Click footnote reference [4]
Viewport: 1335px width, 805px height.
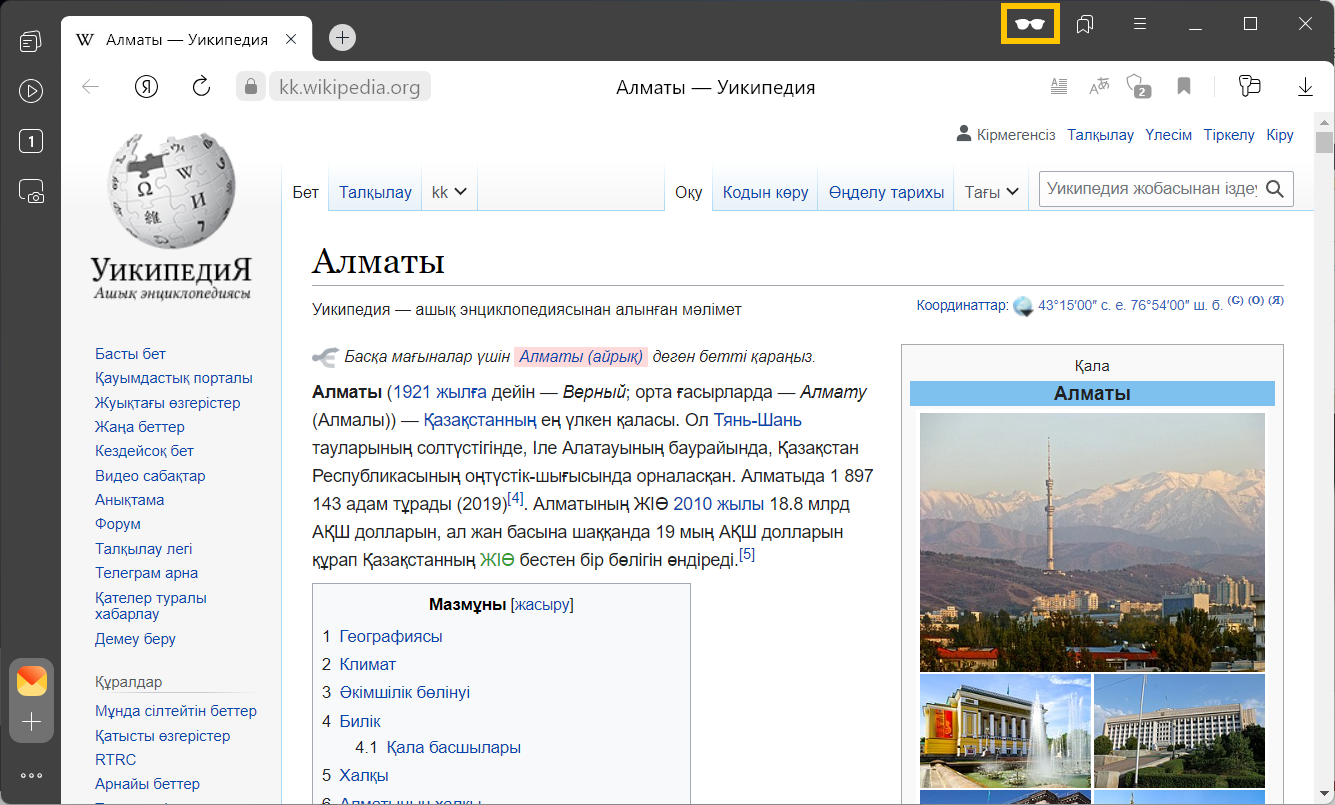pyautogui.click(x=516, y=497)
